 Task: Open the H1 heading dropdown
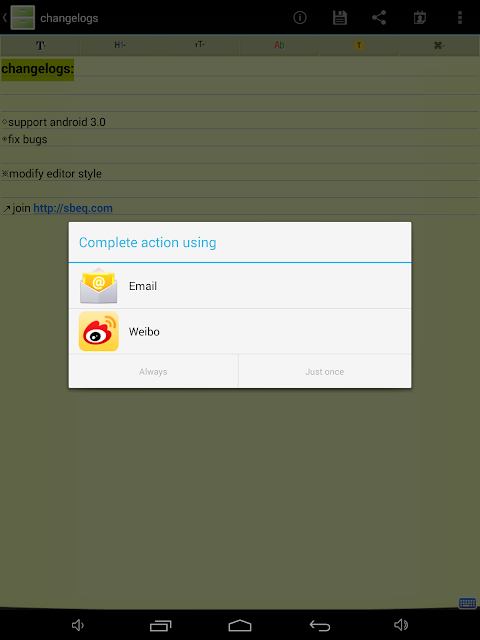pos(120,45)
